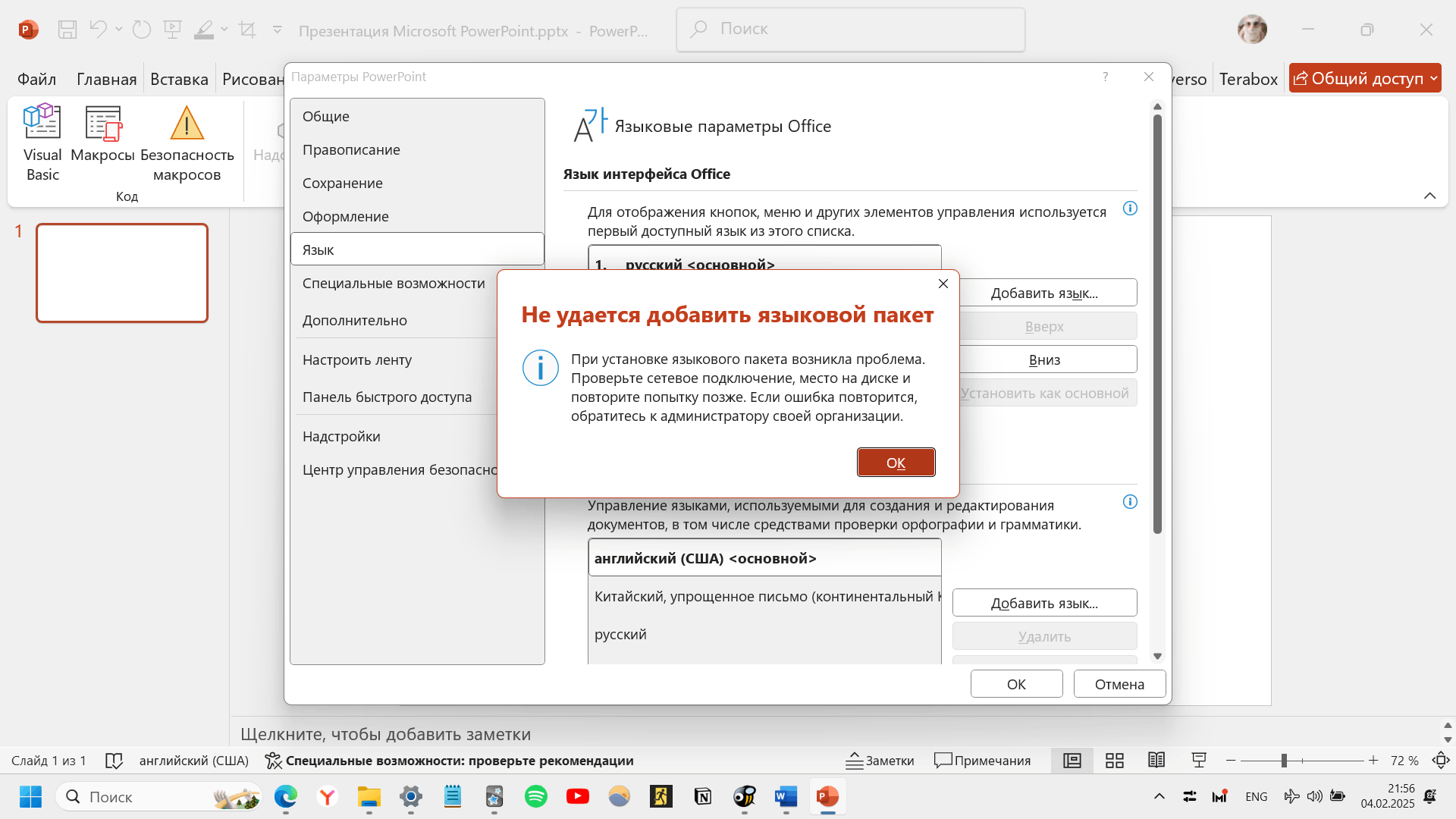Image resolution: width=1456 pixels, height=819 pixels.
Task: Close the language pack error popup
Action: 943,284
